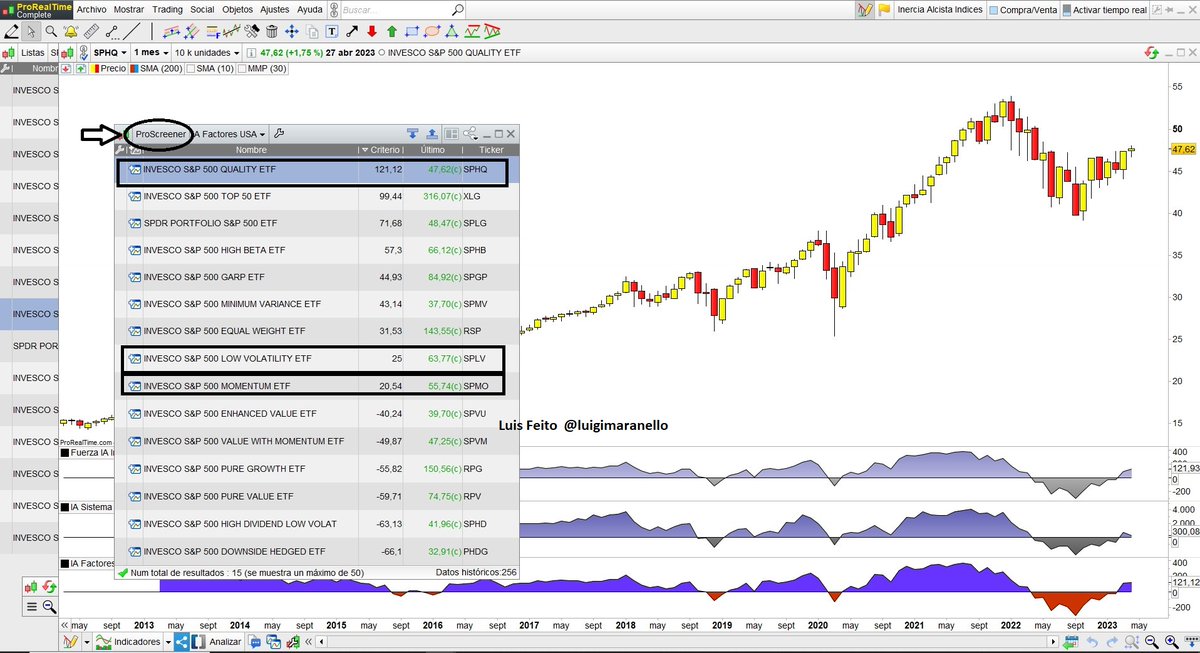Click the share icon in bottom toolbar

click(181, 642)
